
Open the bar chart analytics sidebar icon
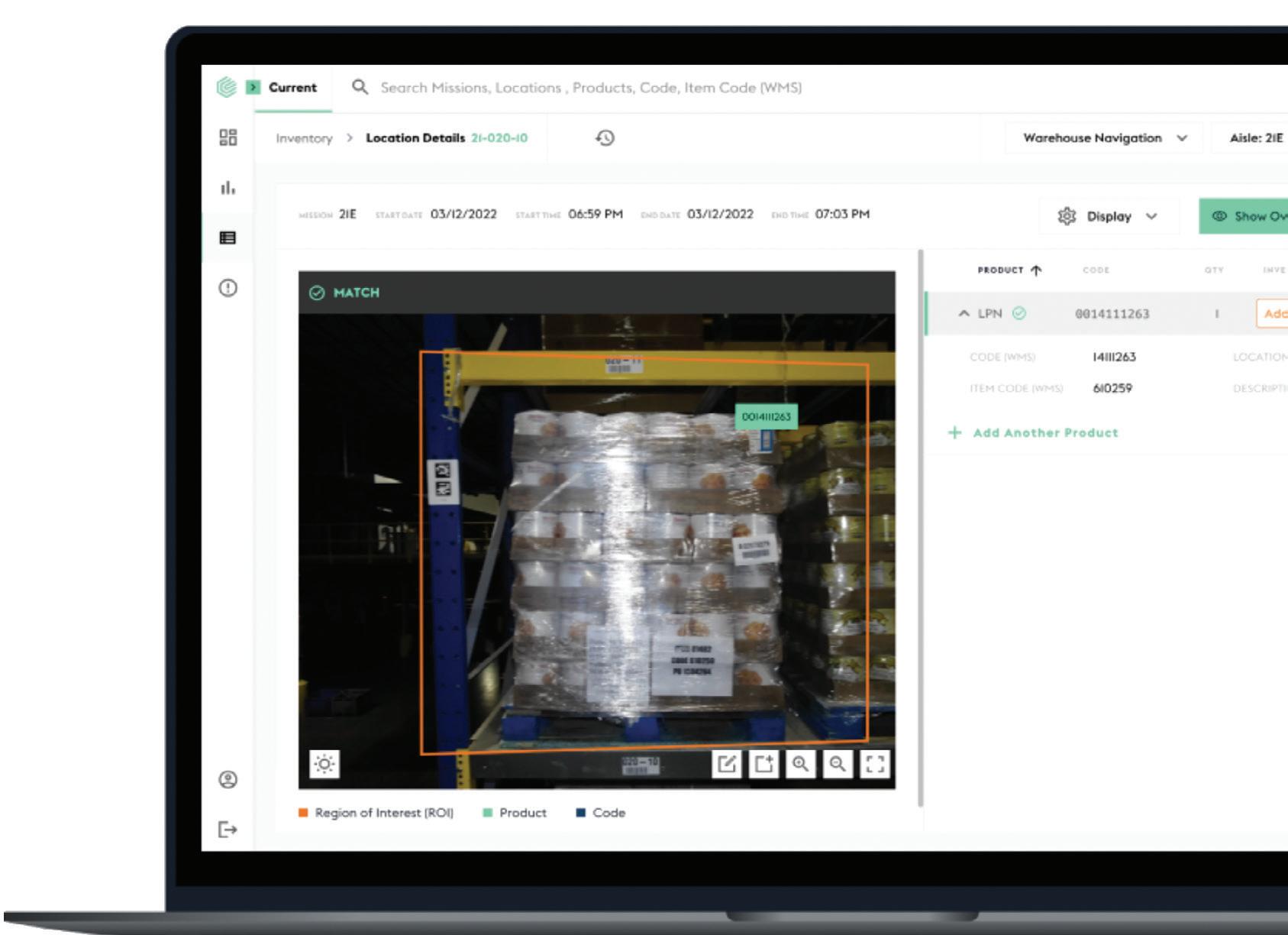point(228,187)
